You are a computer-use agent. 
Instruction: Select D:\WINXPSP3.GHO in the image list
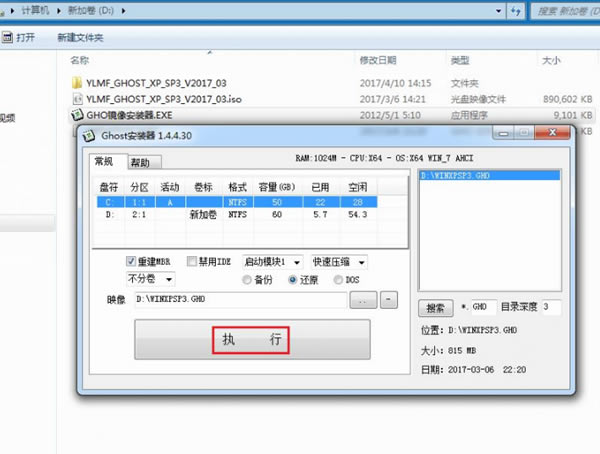(490, 176)
